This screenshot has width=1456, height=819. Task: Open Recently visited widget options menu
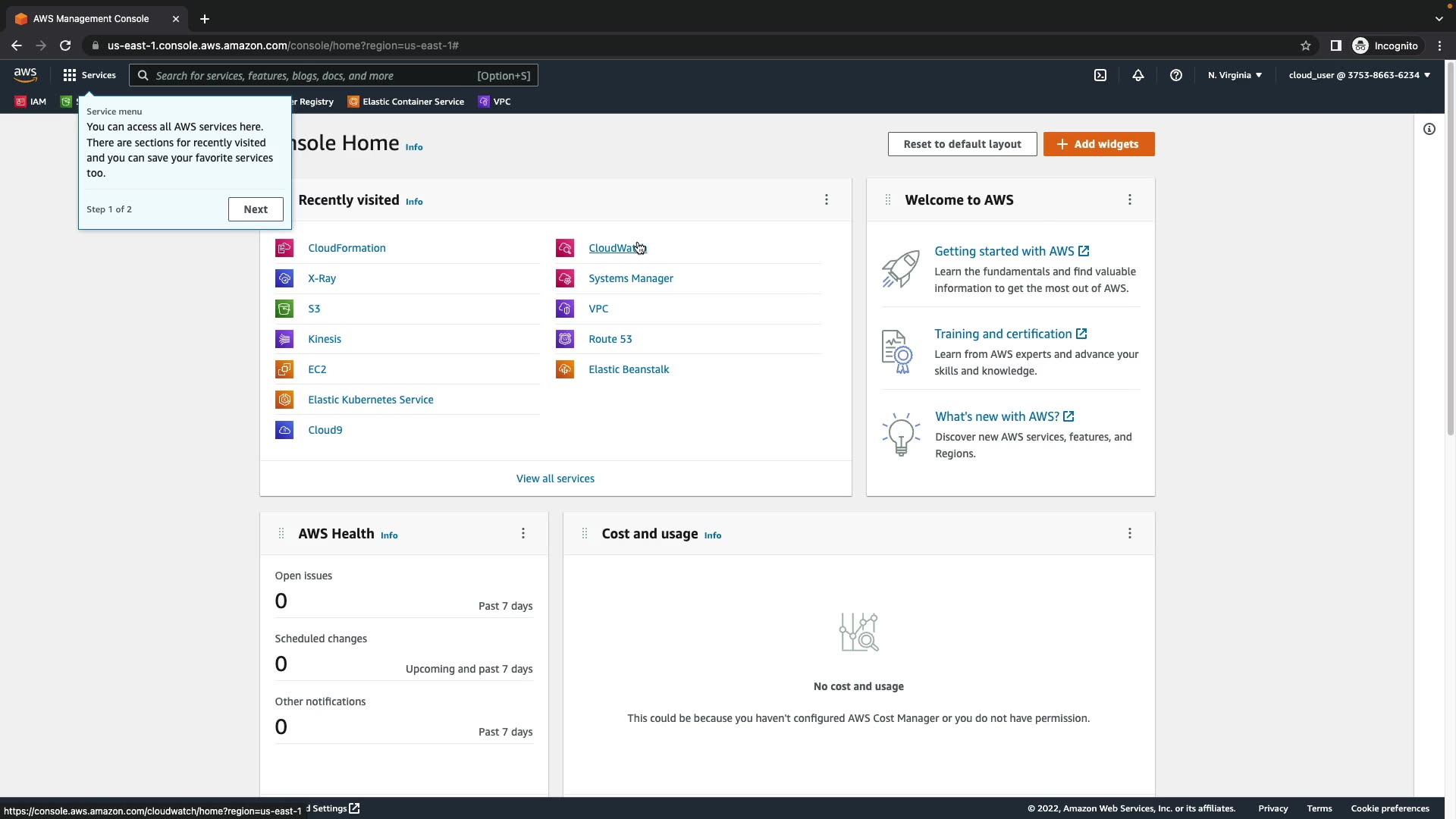click(x=827, y=199)
